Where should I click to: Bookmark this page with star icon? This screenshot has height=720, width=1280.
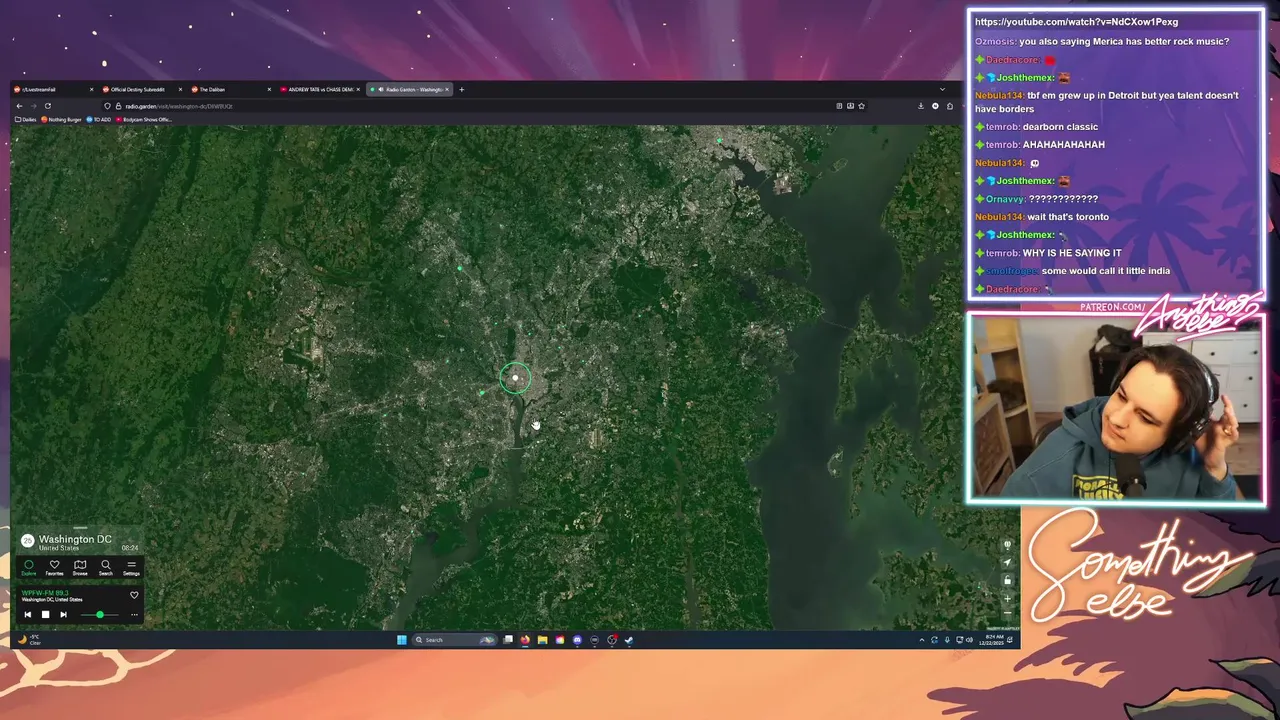pyautogui.click(x=861, y=106)
